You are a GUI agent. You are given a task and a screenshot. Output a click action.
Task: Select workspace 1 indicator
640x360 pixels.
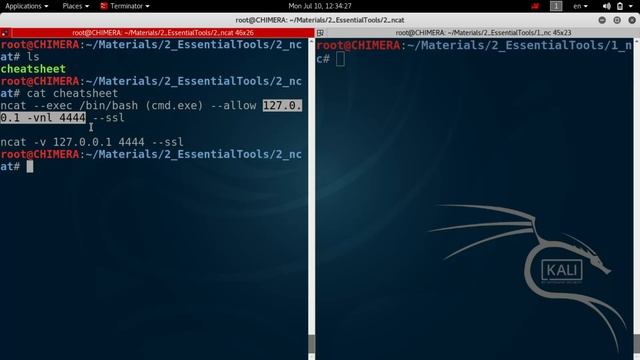(556, 6)
